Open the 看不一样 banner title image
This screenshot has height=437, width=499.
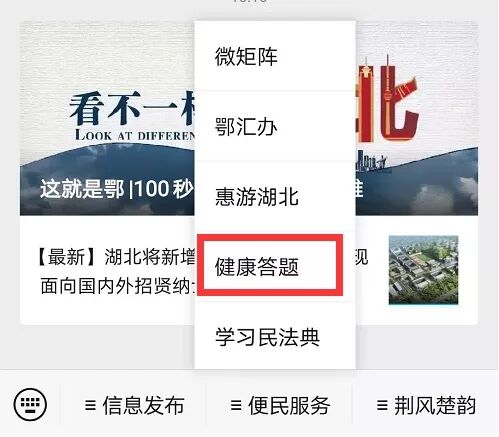tap(132, 109)
